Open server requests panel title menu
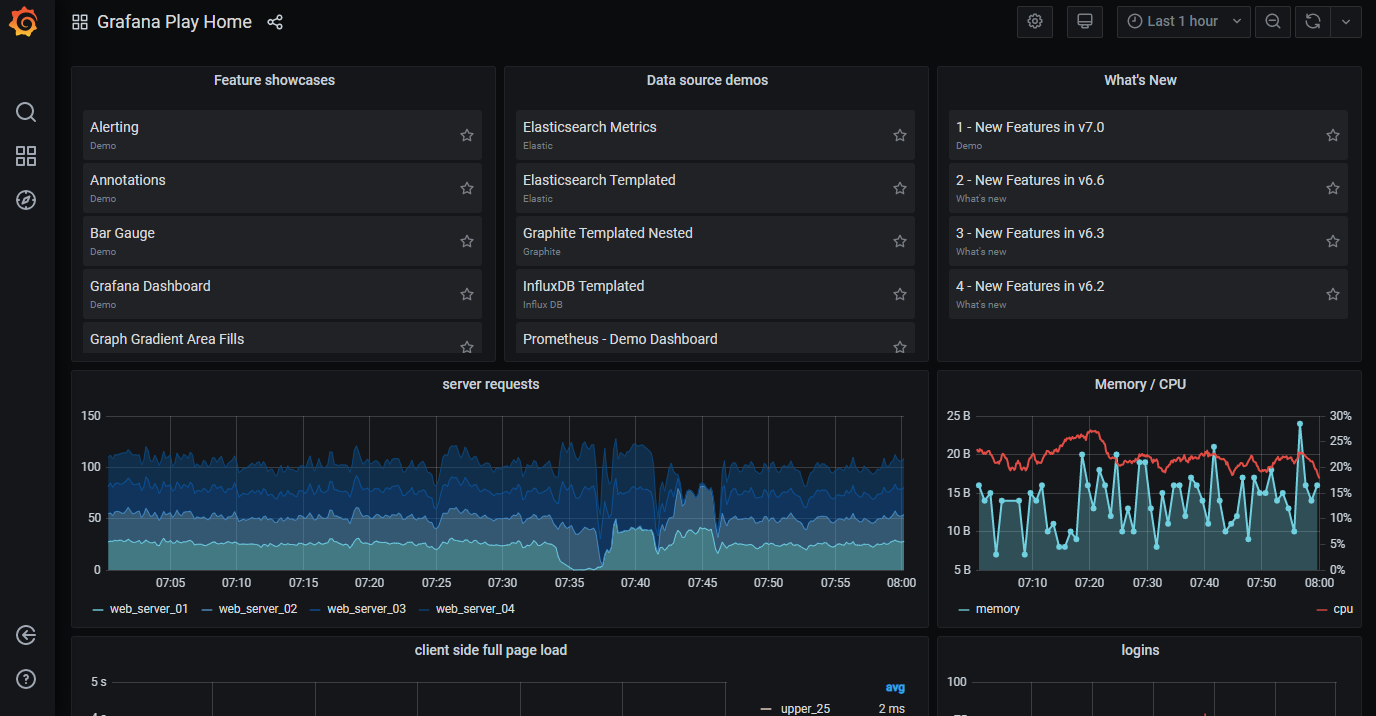1376x716 pixels. click(x=490, y=384)
